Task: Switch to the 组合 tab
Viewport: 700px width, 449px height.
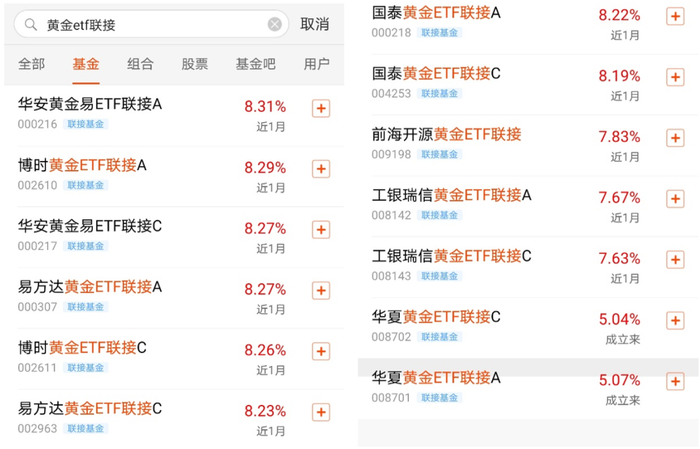Action: click(141, 64)
